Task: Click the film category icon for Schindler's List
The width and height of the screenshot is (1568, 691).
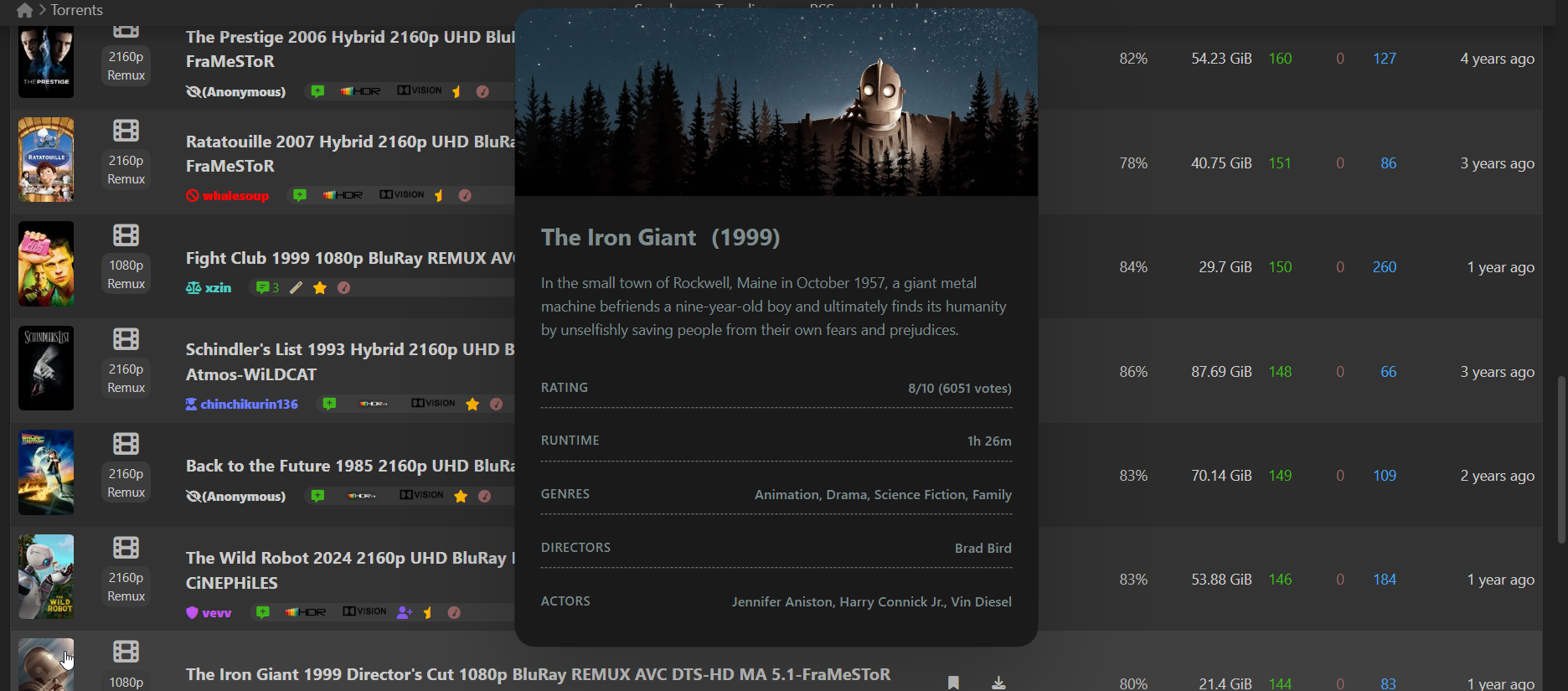Action: pos(126,339)
